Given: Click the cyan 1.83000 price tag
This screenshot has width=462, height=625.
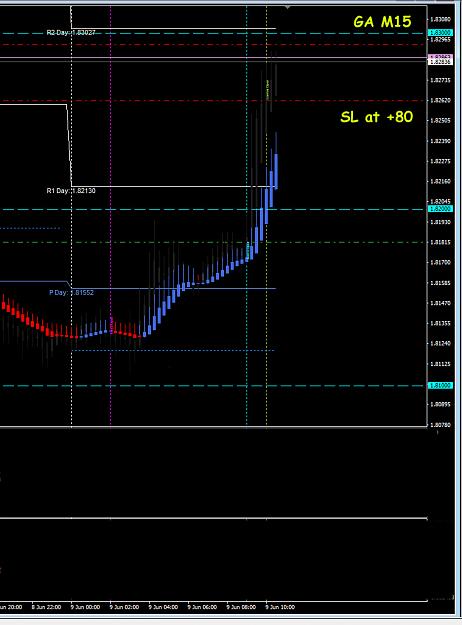Looking at the screenshot, I should (440, 33).
